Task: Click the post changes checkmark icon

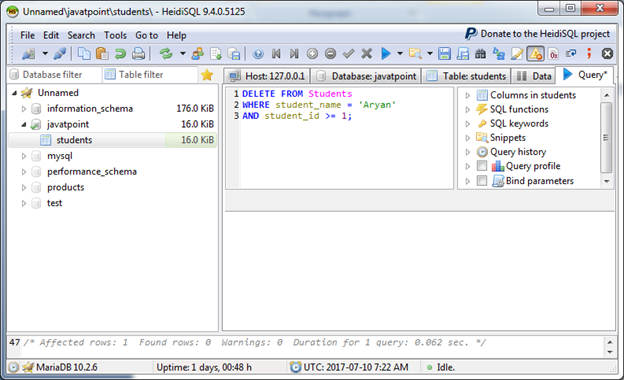Action: point(349,53)
